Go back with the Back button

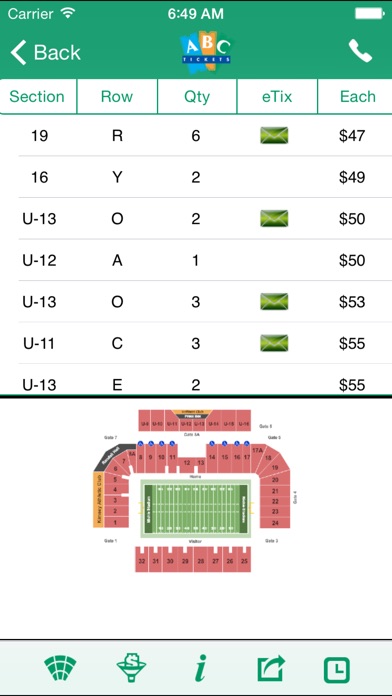(45, 52)
